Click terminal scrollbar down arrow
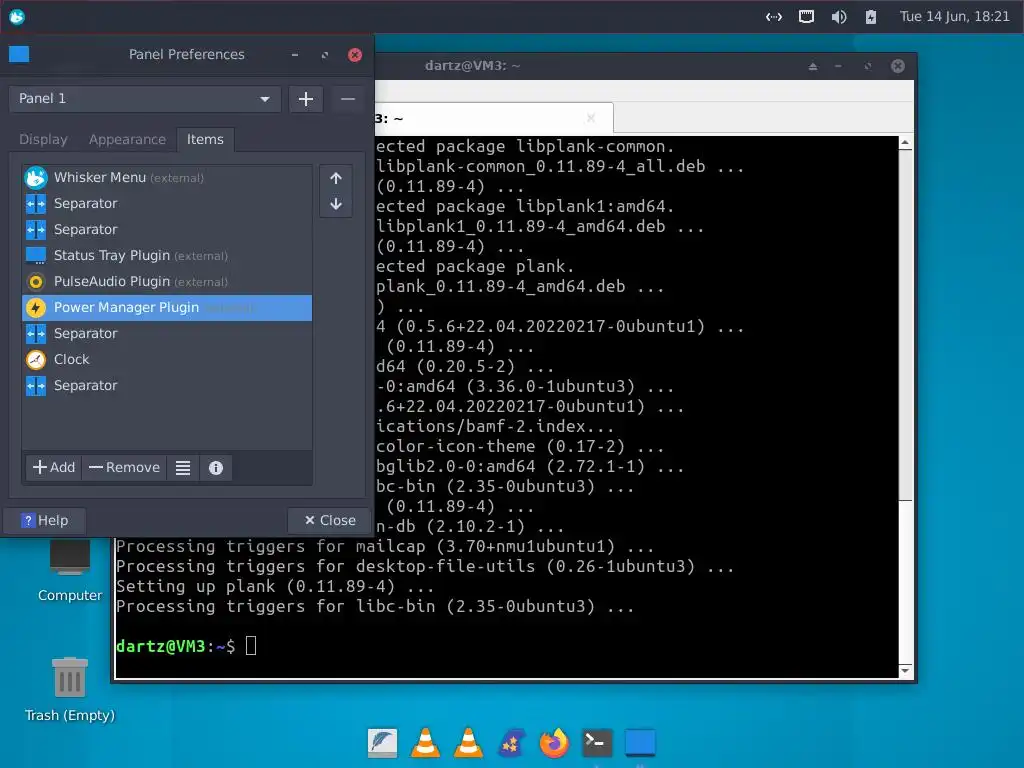 (x=905, y=671)
